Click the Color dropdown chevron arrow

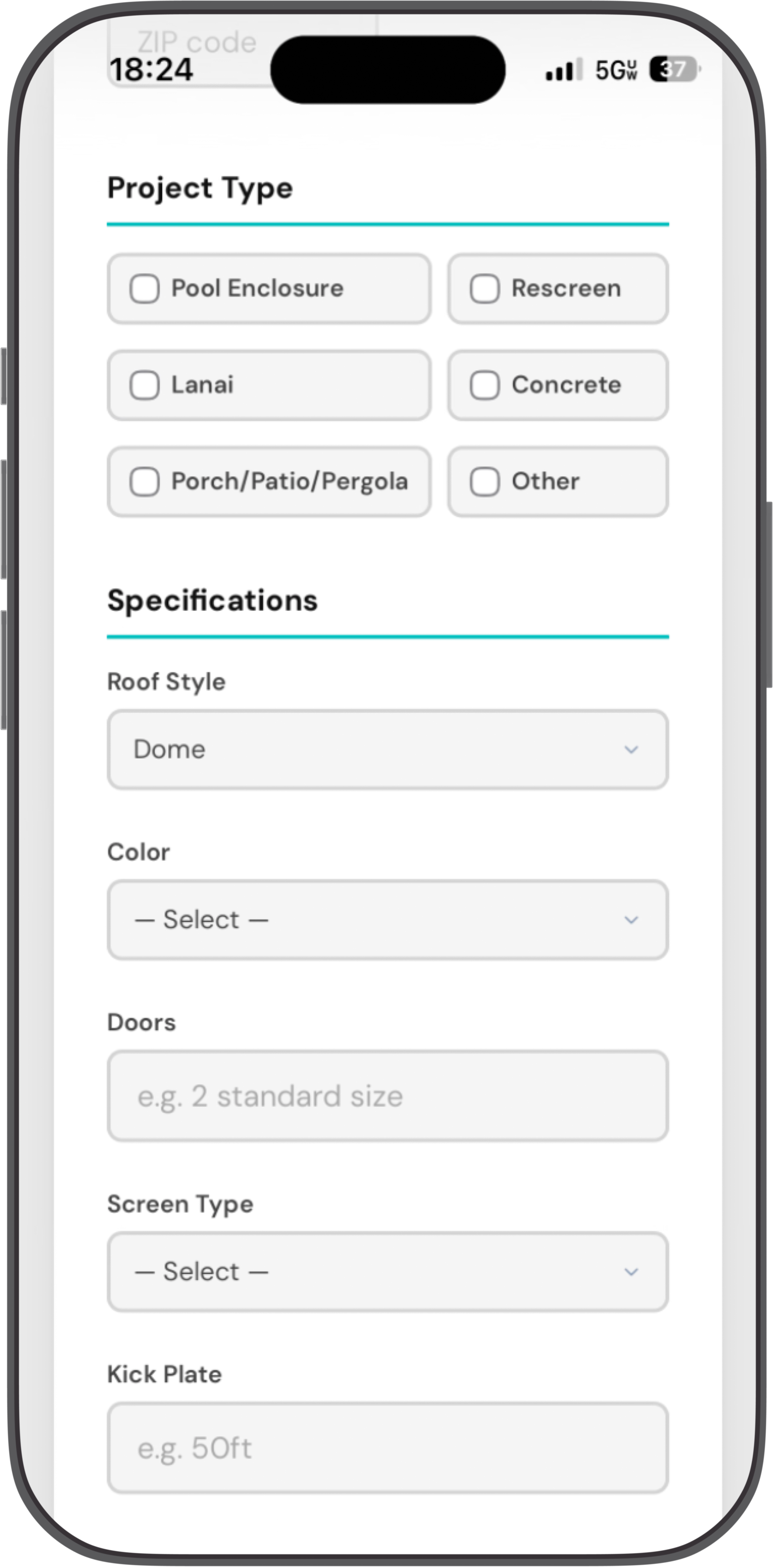(631, 919)
